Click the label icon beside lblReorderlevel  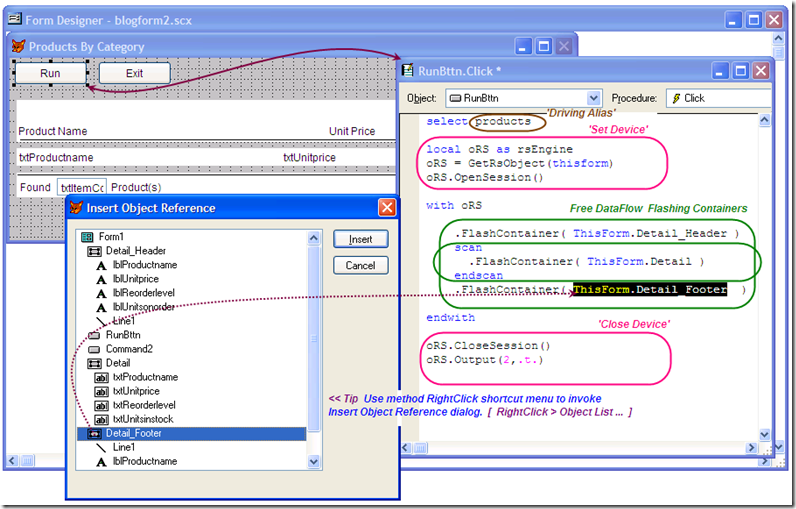102,293
